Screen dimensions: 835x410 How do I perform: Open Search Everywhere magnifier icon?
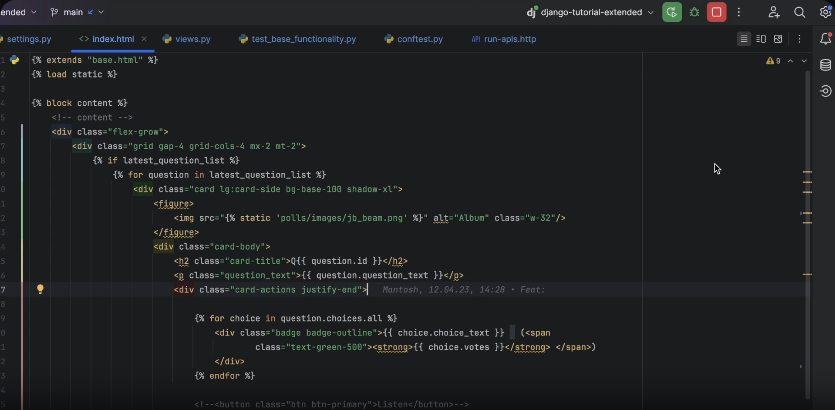point(799,12)
